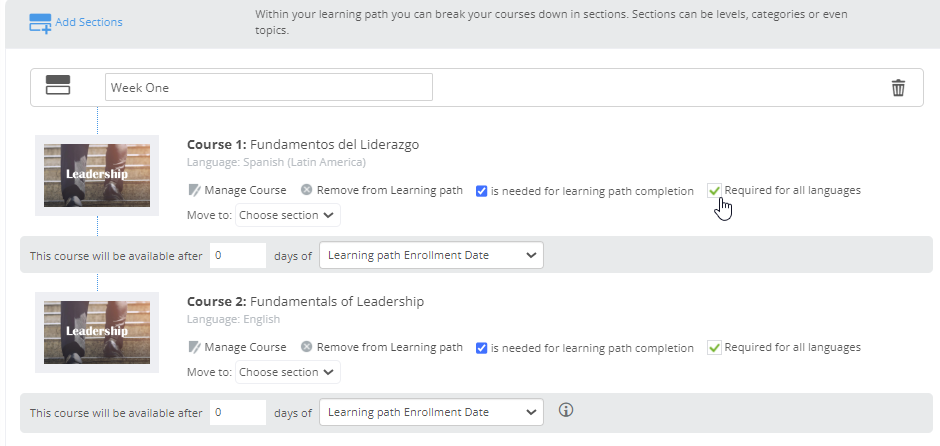Image resolution: width=940 pixels, height=446 pixels.
Task: Click the Add Sections link
Action: tap(89, 22)
